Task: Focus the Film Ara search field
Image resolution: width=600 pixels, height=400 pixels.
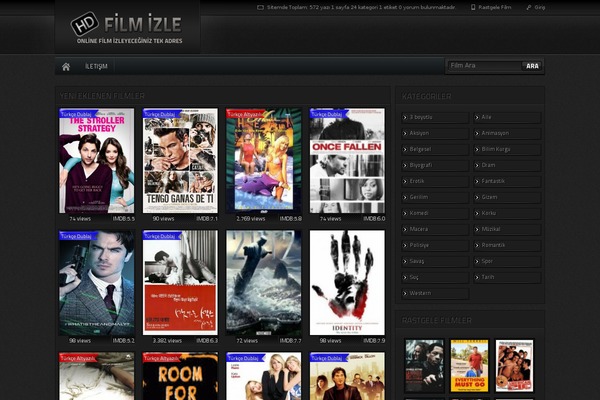Action: click(484, 66)
